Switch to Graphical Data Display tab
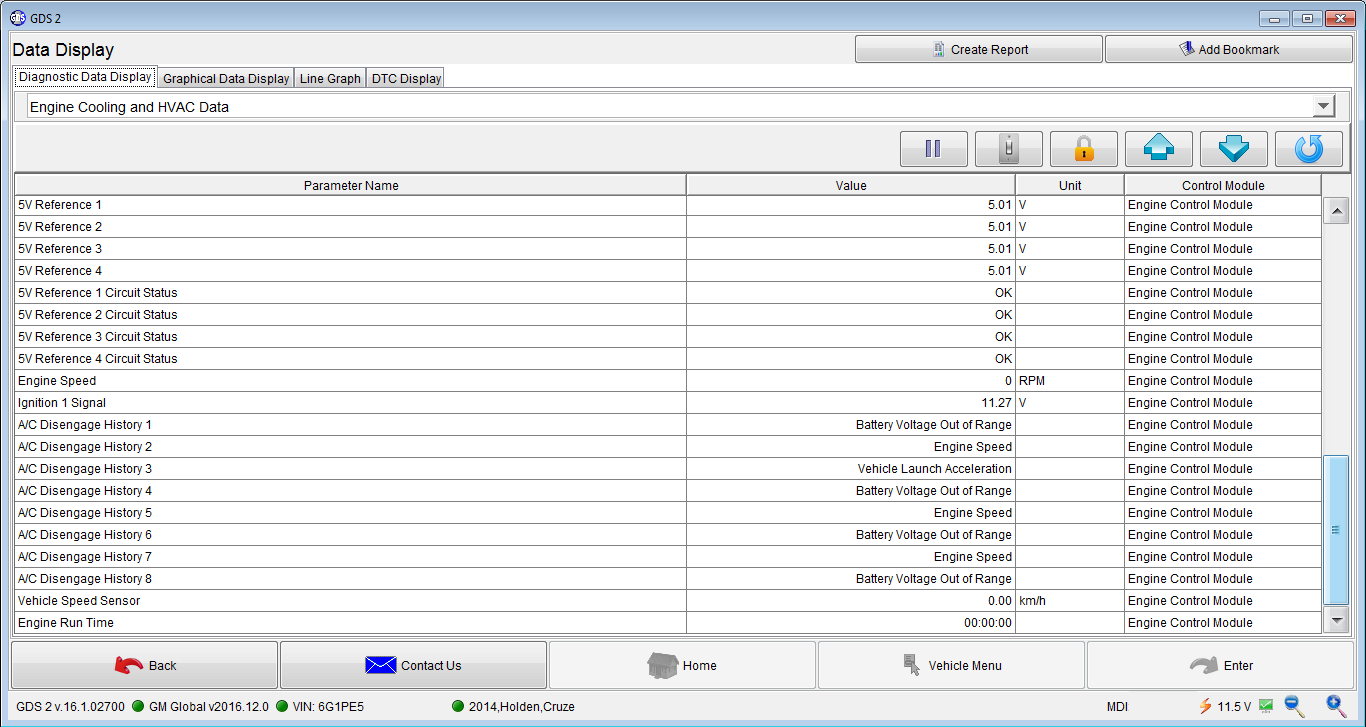This screenshot has width=1366, height=727. [x=226, y=78]
